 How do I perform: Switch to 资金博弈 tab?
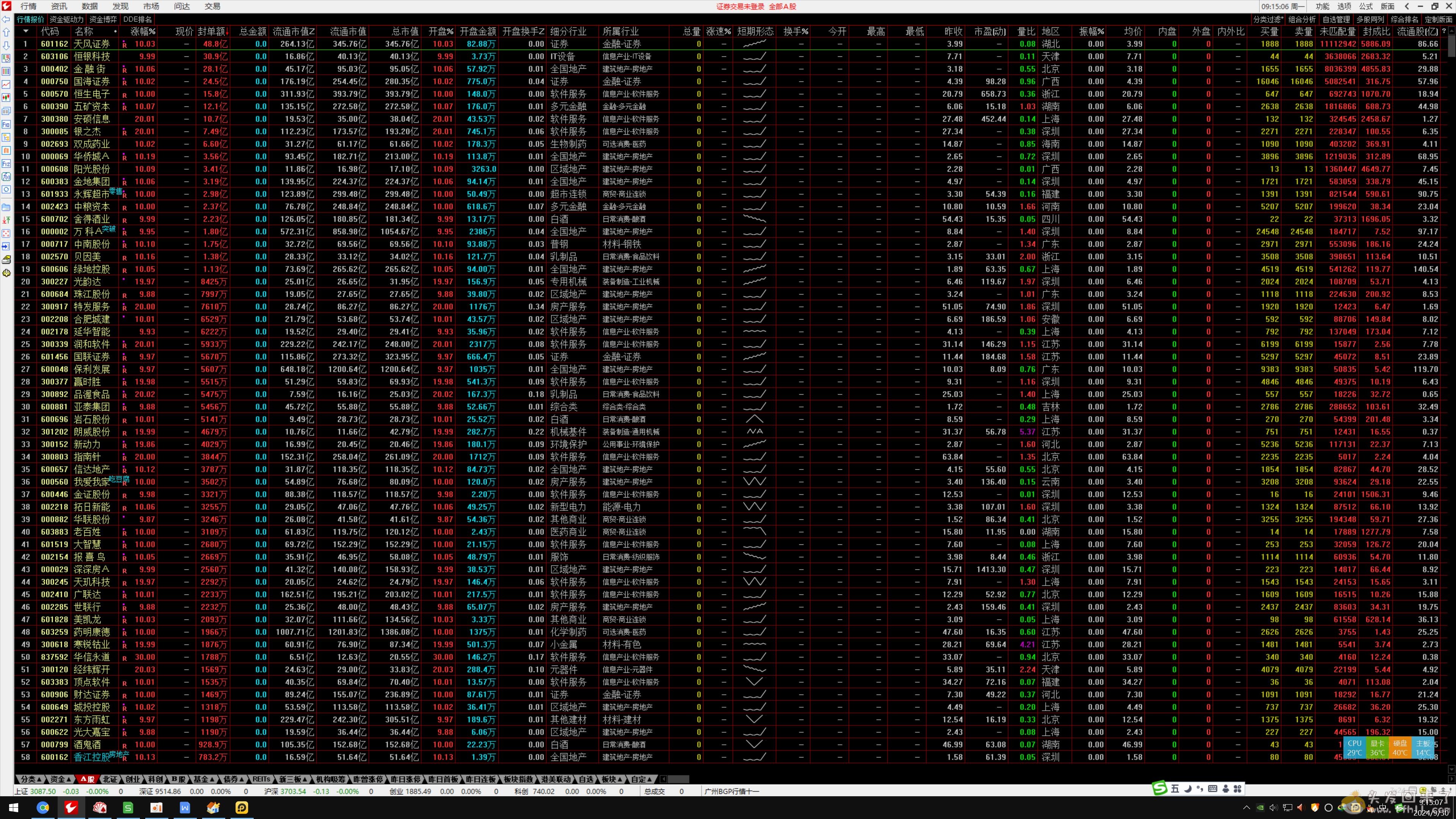point(103,19)
